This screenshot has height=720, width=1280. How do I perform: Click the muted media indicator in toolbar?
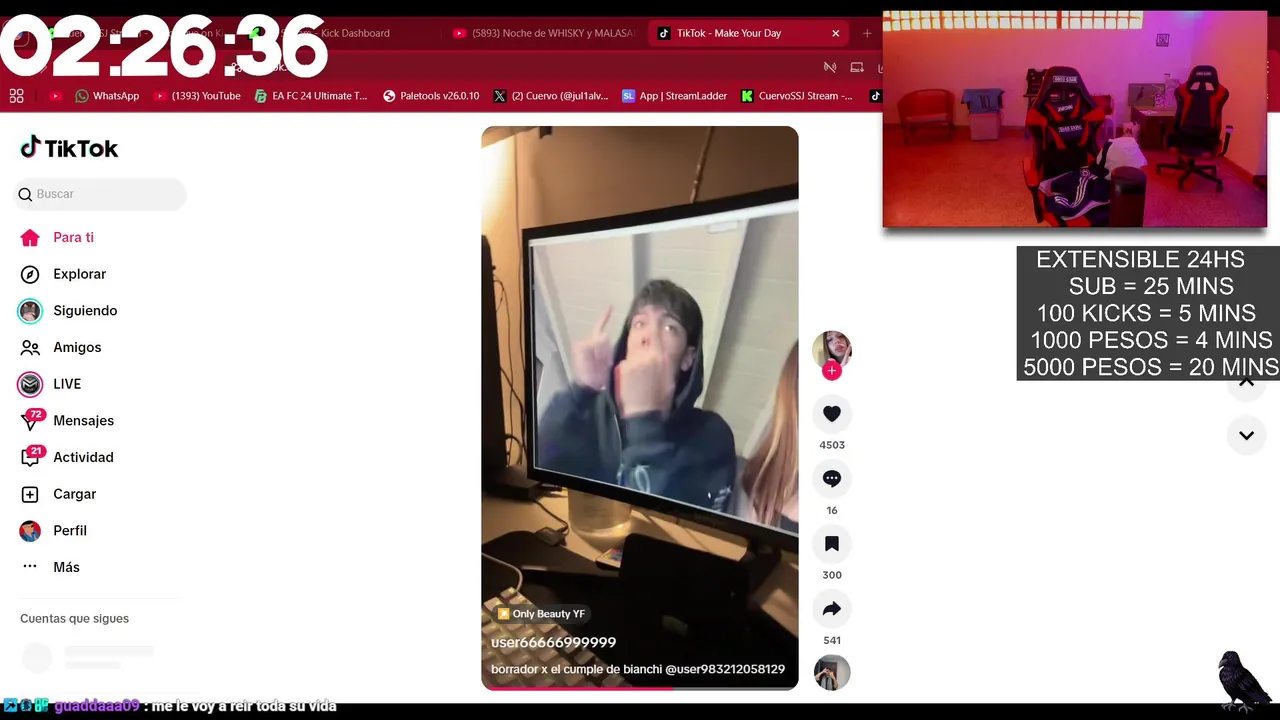tap(829, 68)
